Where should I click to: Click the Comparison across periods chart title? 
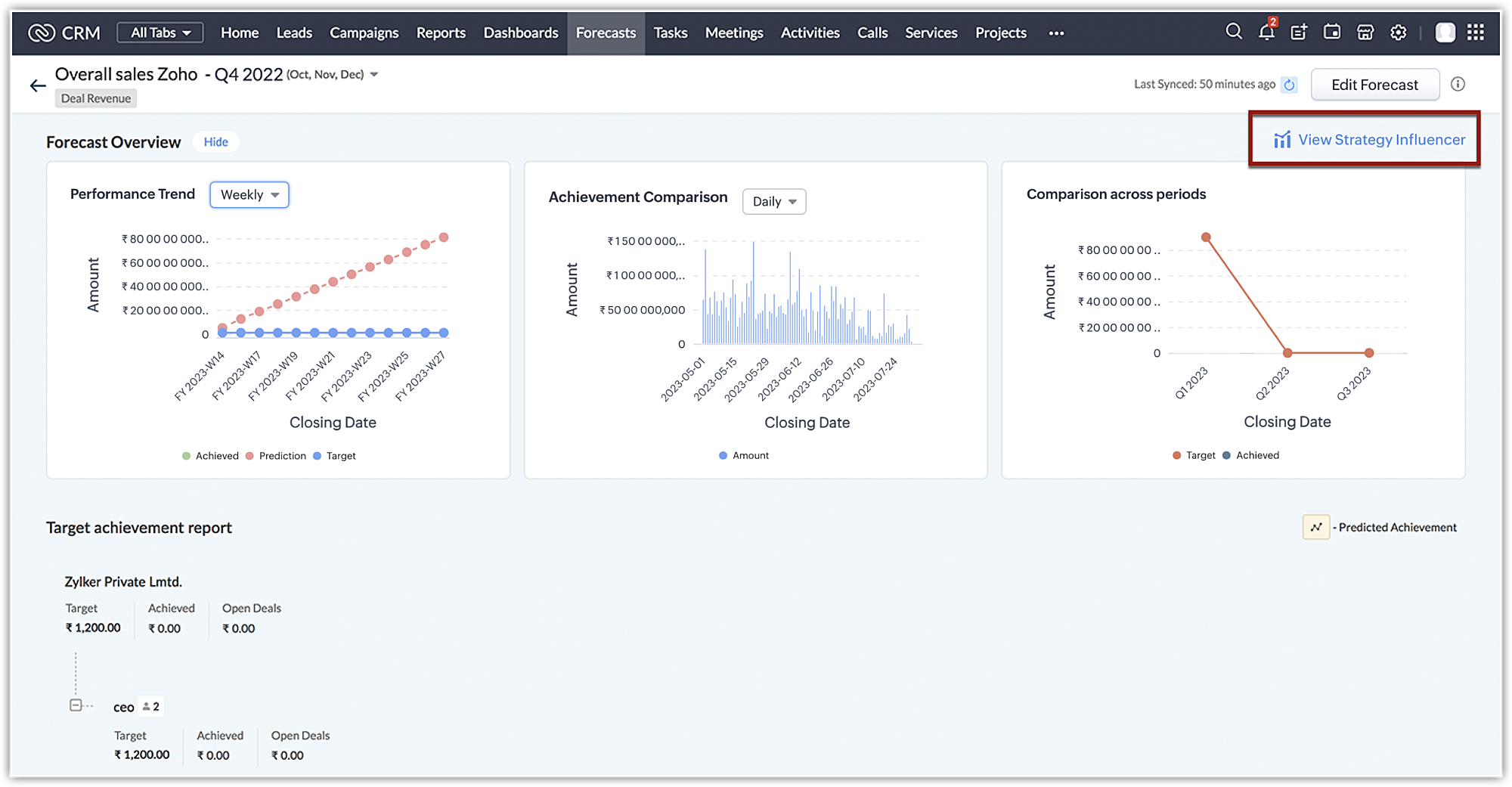tap(1116, 194)
